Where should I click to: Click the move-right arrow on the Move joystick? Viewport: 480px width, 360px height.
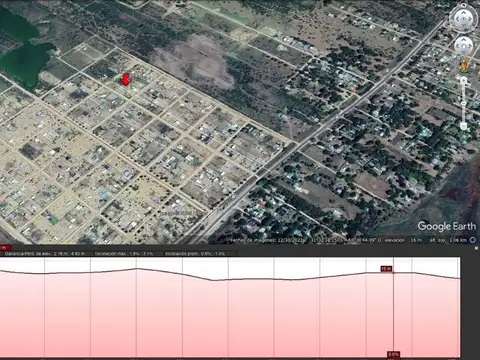pyautogui.click(x=469, y=46)
